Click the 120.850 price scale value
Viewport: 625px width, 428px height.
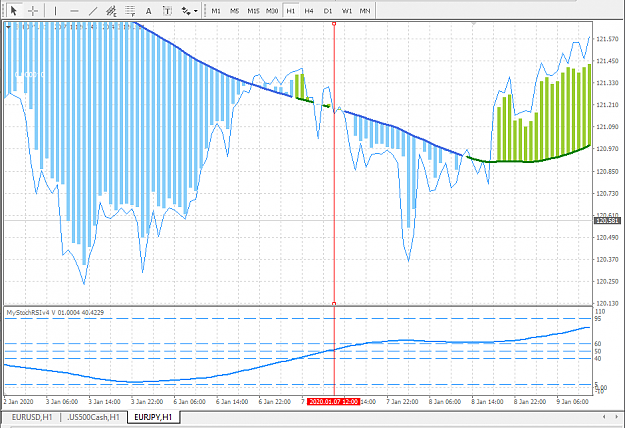607,171
